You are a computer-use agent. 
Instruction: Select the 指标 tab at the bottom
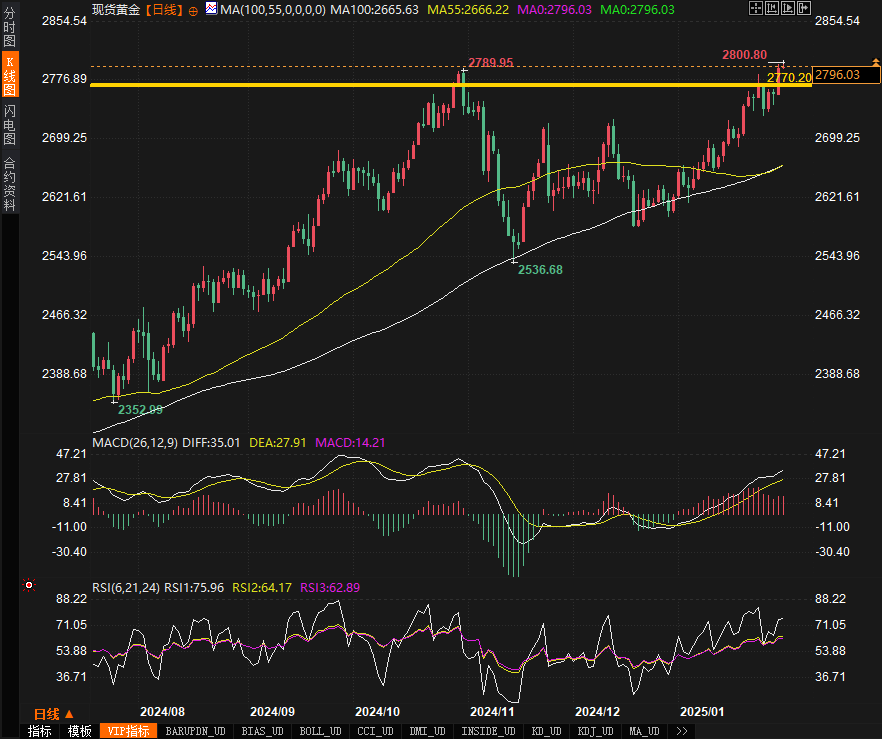[39, 731]
